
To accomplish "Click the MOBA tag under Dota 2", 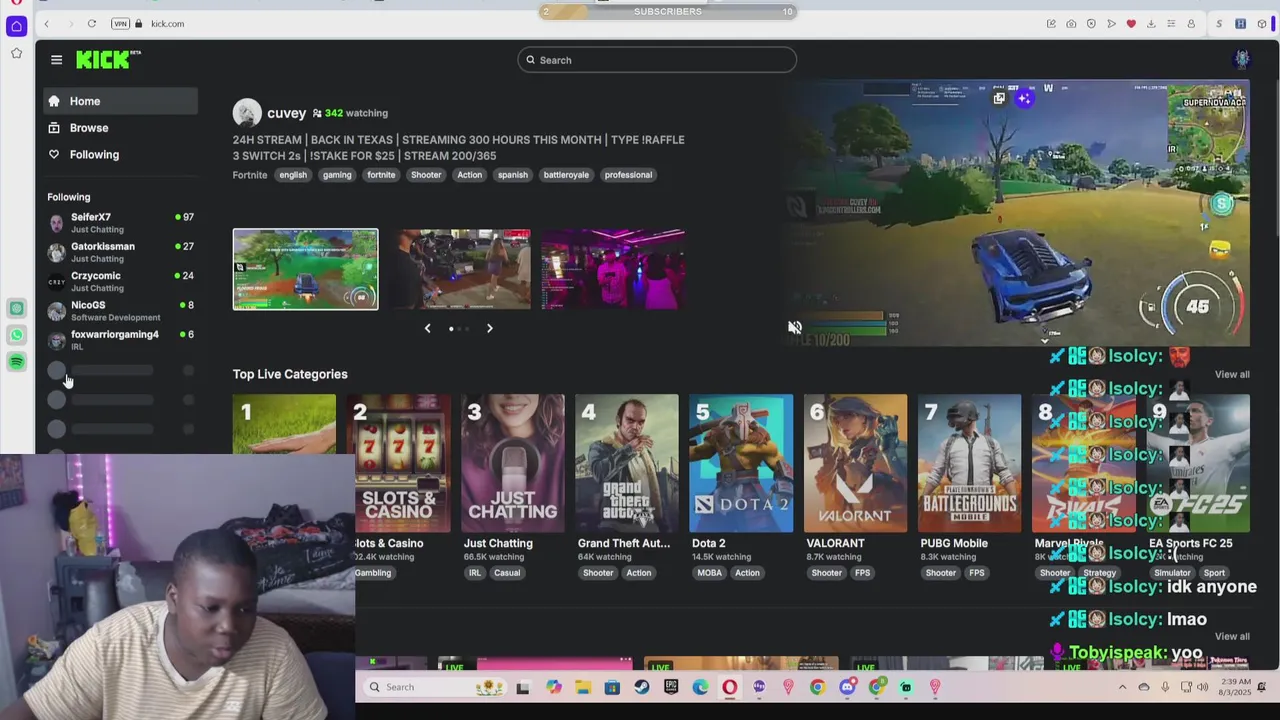I will pyautogui.click(x=709, y=573).
